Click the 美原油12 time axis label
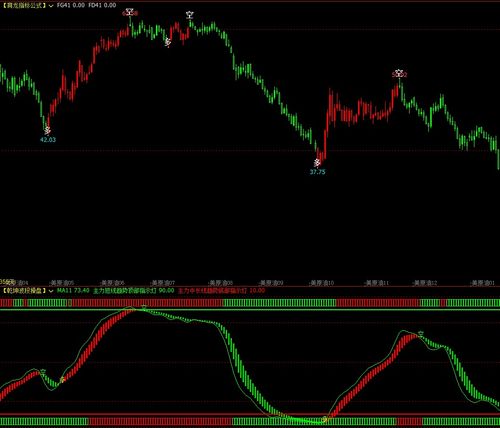500x428 pixels. click(x=424, y=283)
